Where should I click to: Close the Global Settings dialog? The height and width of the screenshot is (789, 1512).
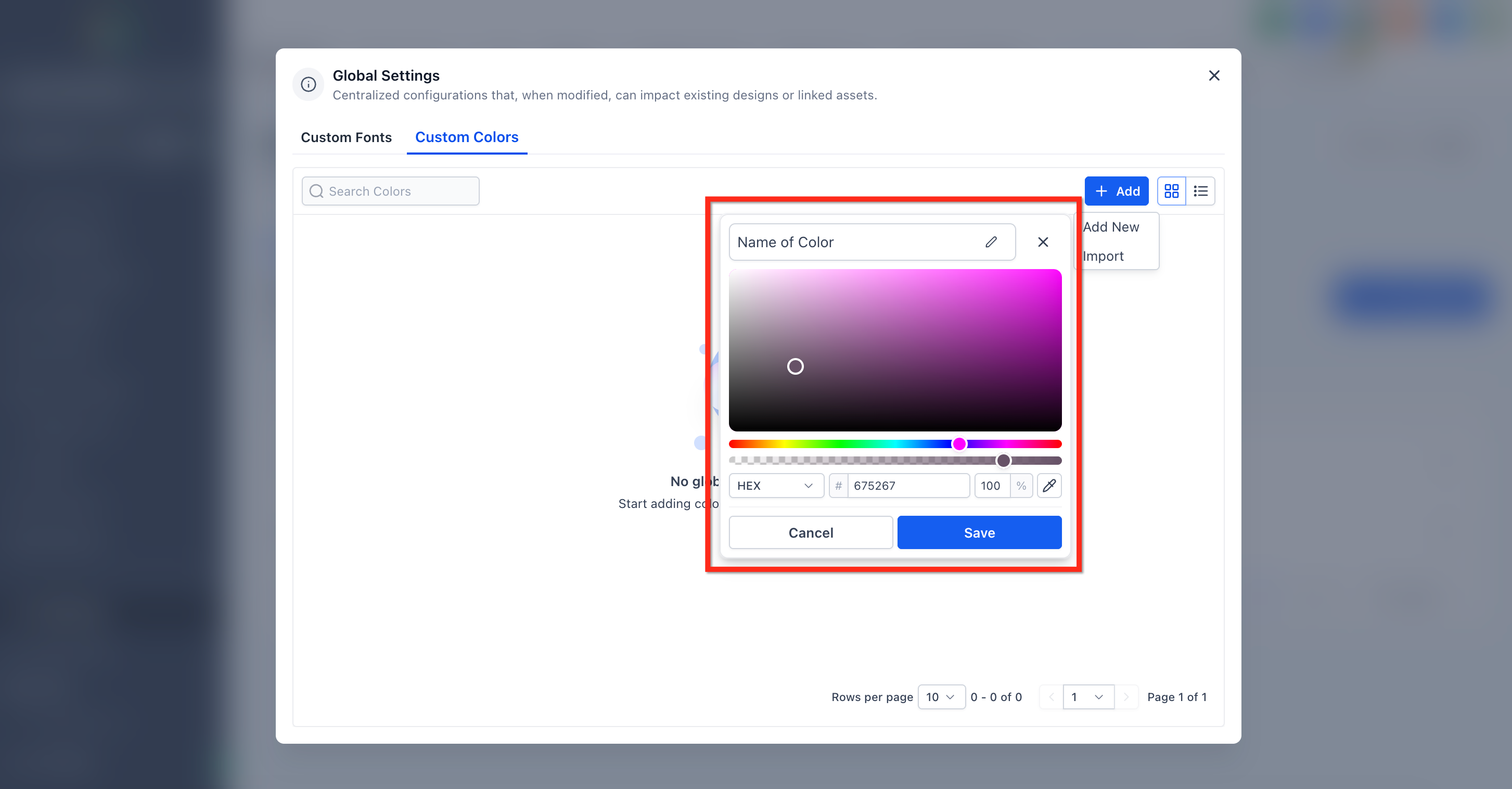pyautogui.click(x=1214, y=76)
